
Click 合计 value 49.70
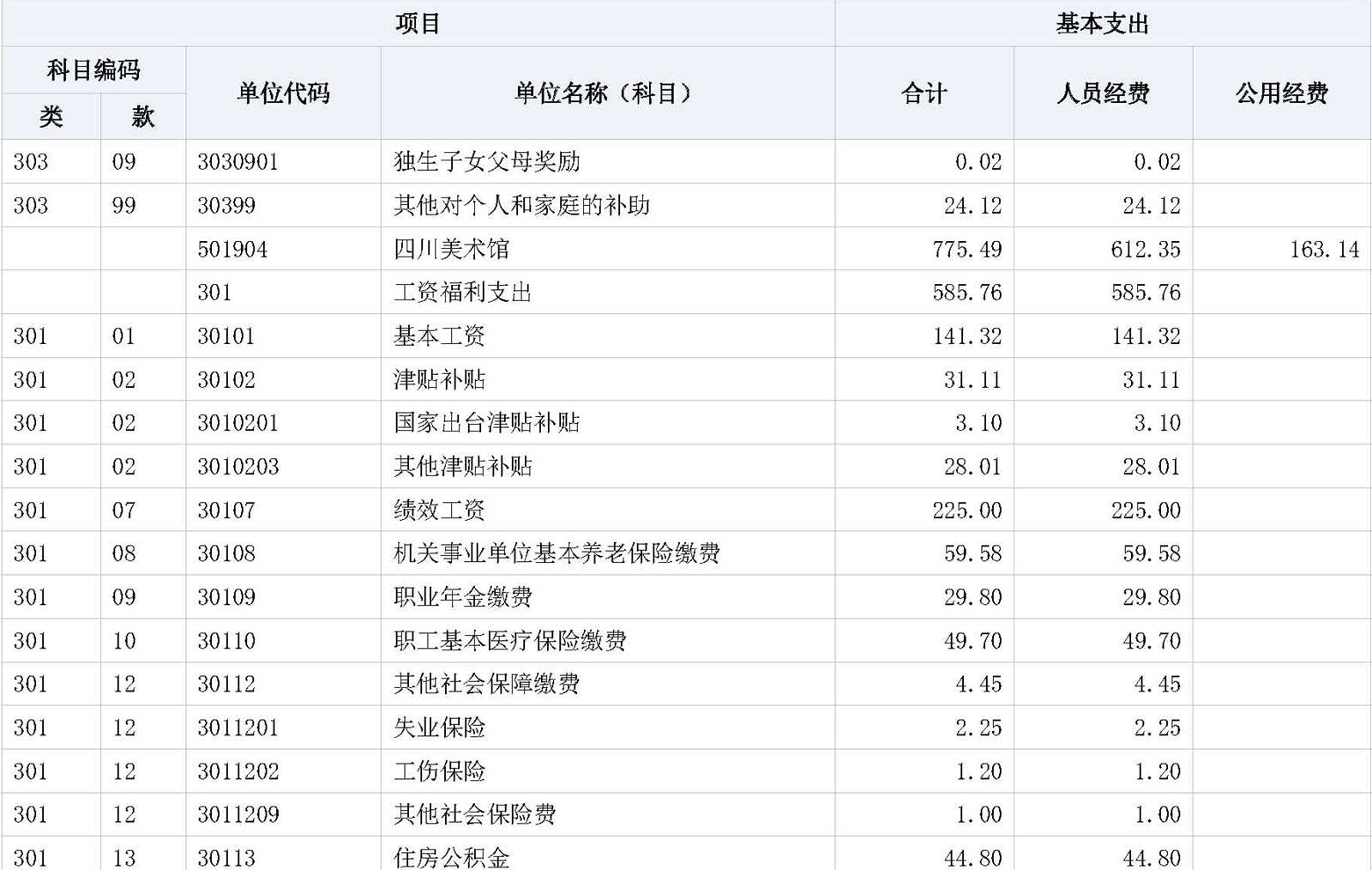973,641
